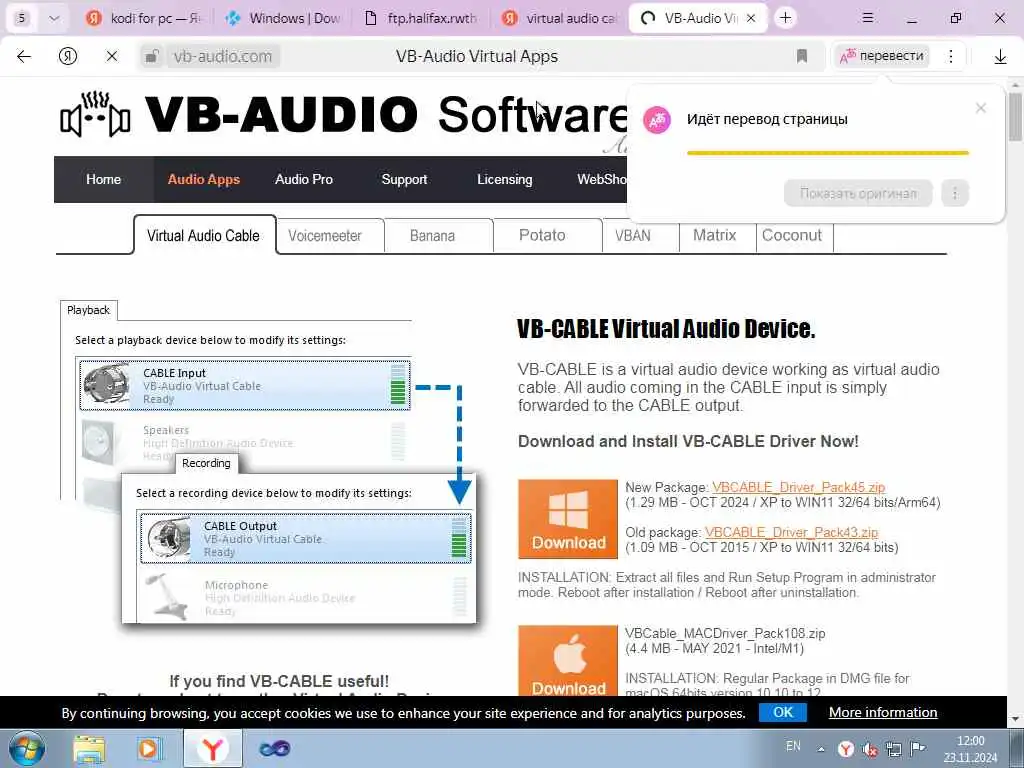Click the Apple macOS Download button
Screen dimensions: 1024x768
point(568,661)
